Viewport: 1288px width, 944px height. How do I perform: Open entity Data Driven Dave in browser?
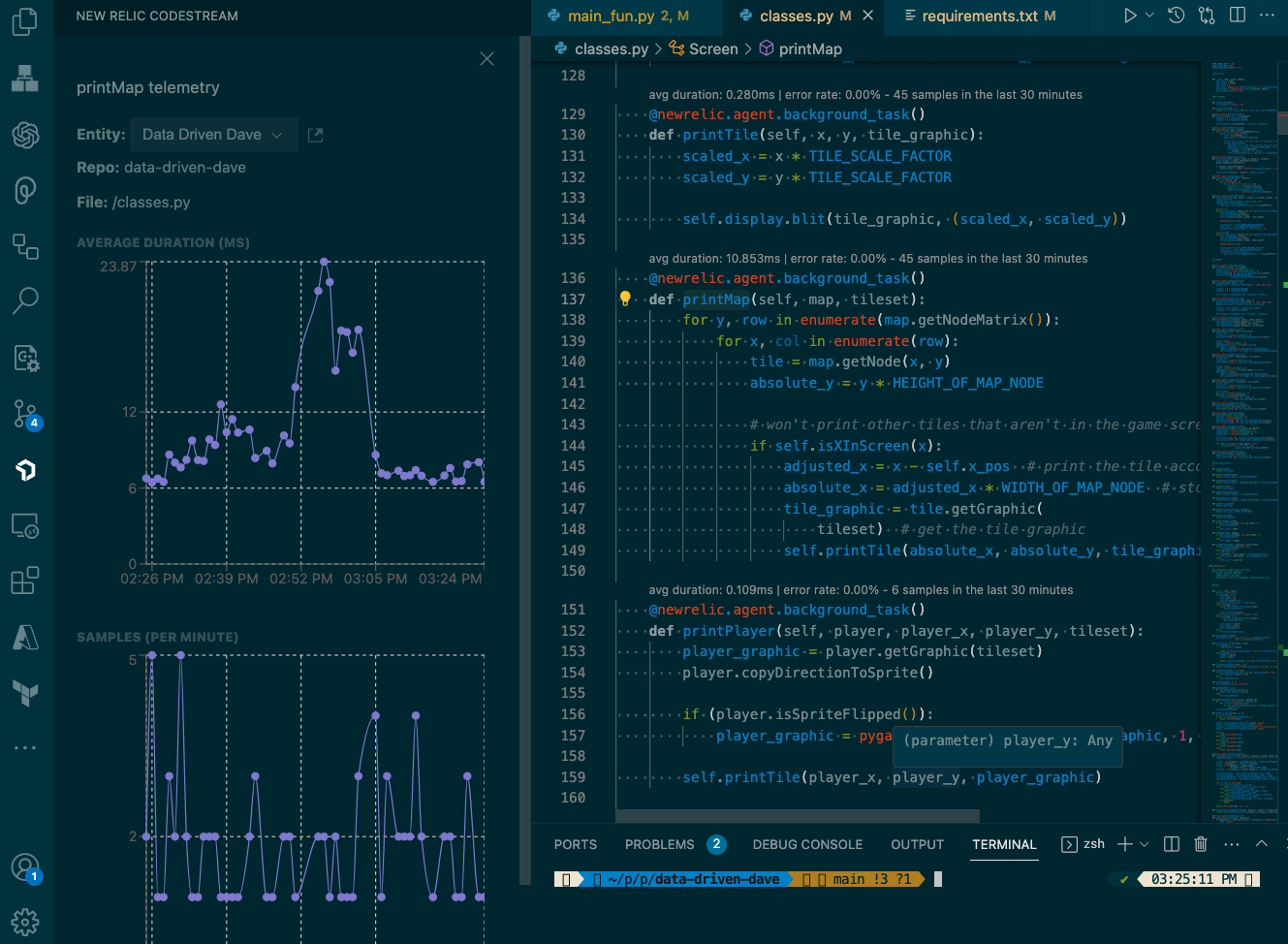315,136
